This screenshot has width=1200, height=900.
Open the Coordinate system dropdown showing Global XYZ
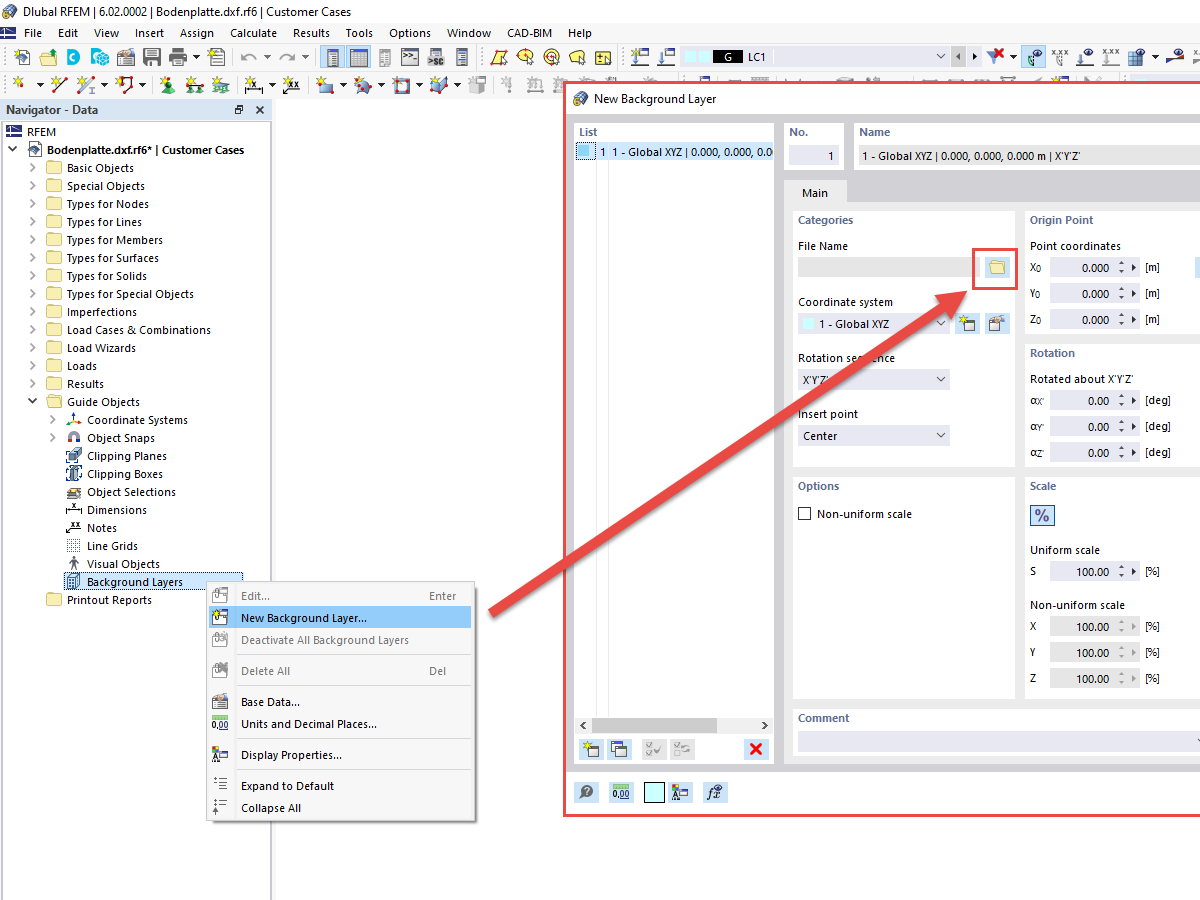tap(873, 323)
